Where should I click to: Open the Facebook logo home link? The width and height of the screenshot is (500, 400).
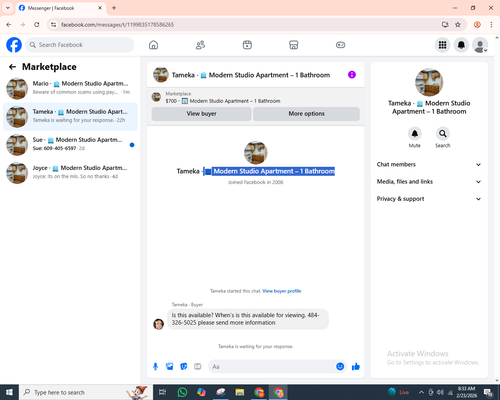pos(14,45)
